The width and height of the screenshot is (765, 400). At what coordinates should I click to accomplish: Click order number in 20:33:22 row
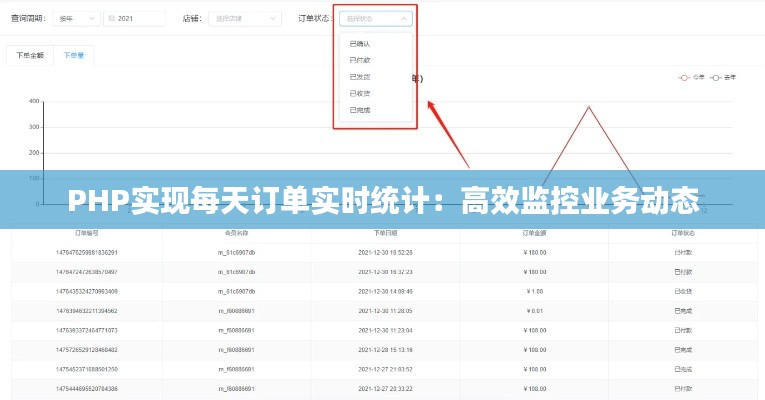87,389
